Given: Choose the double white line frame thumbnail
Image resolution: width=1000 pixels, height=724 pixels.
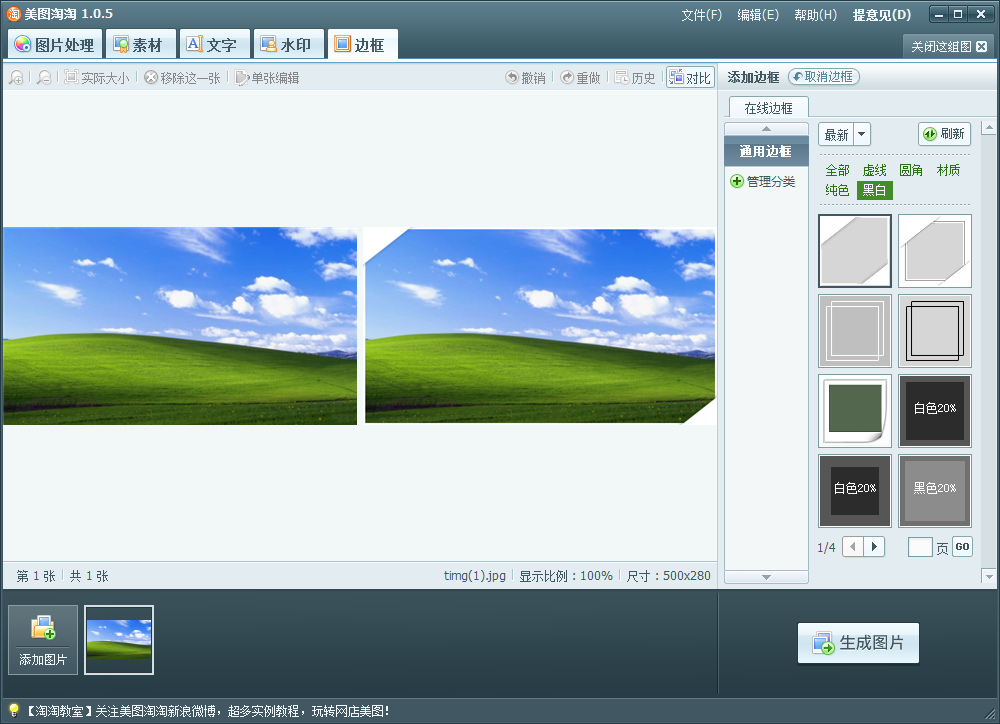Looking at the screenshot, I should 855,330.
